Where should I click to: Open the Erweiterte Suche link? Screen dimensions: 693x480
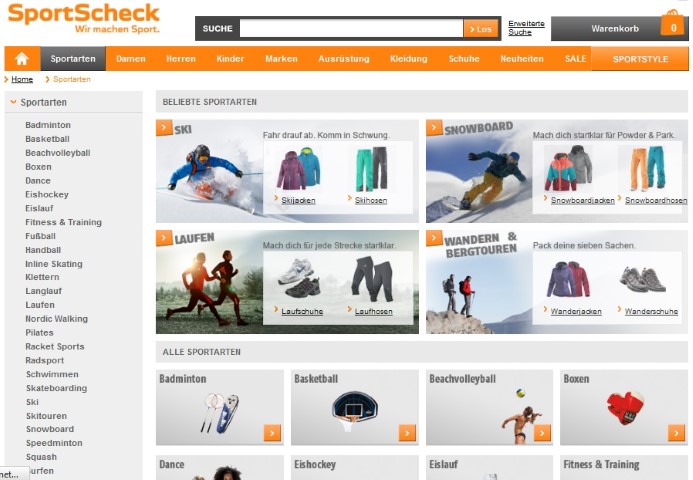(526, 28)
